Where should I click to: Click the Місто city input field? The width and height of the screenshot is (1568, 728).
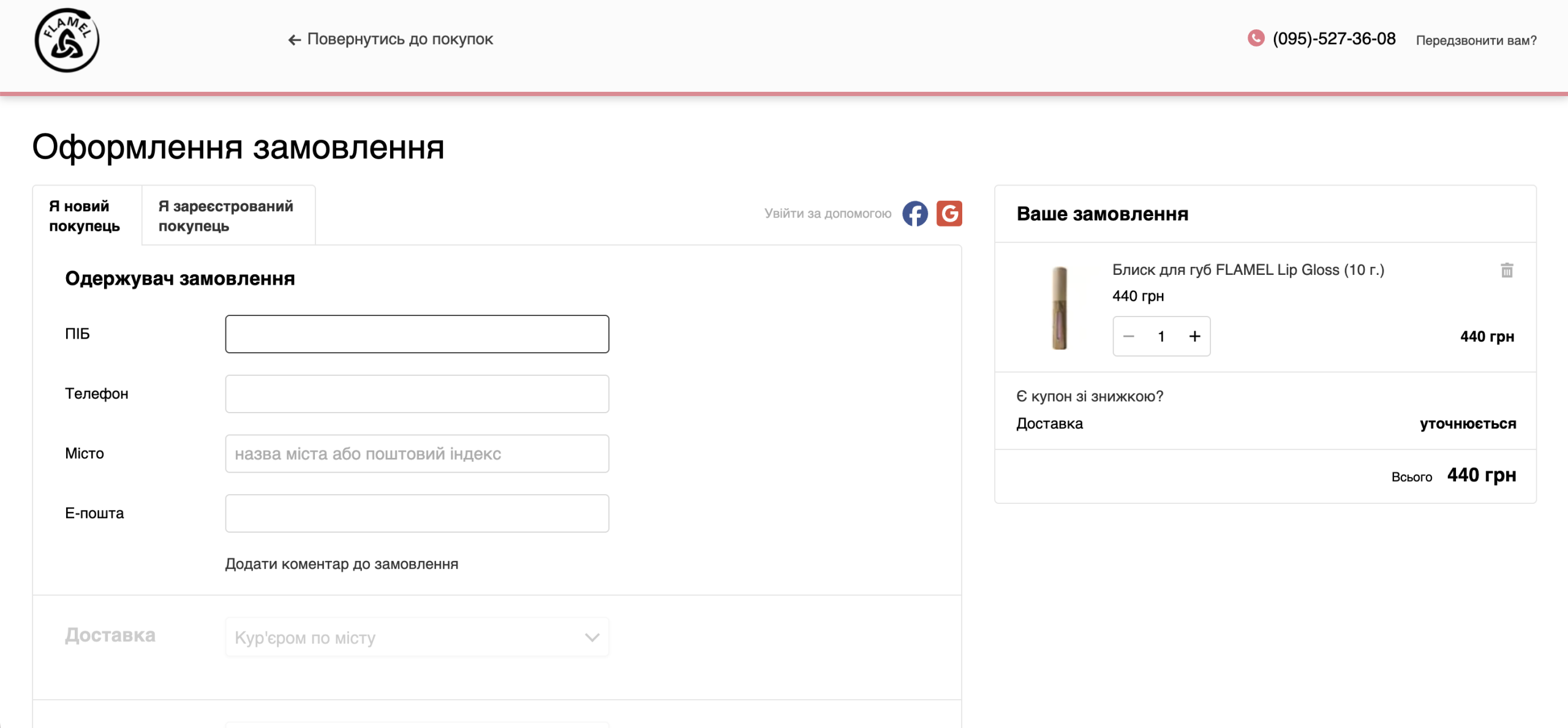(417, 454)
